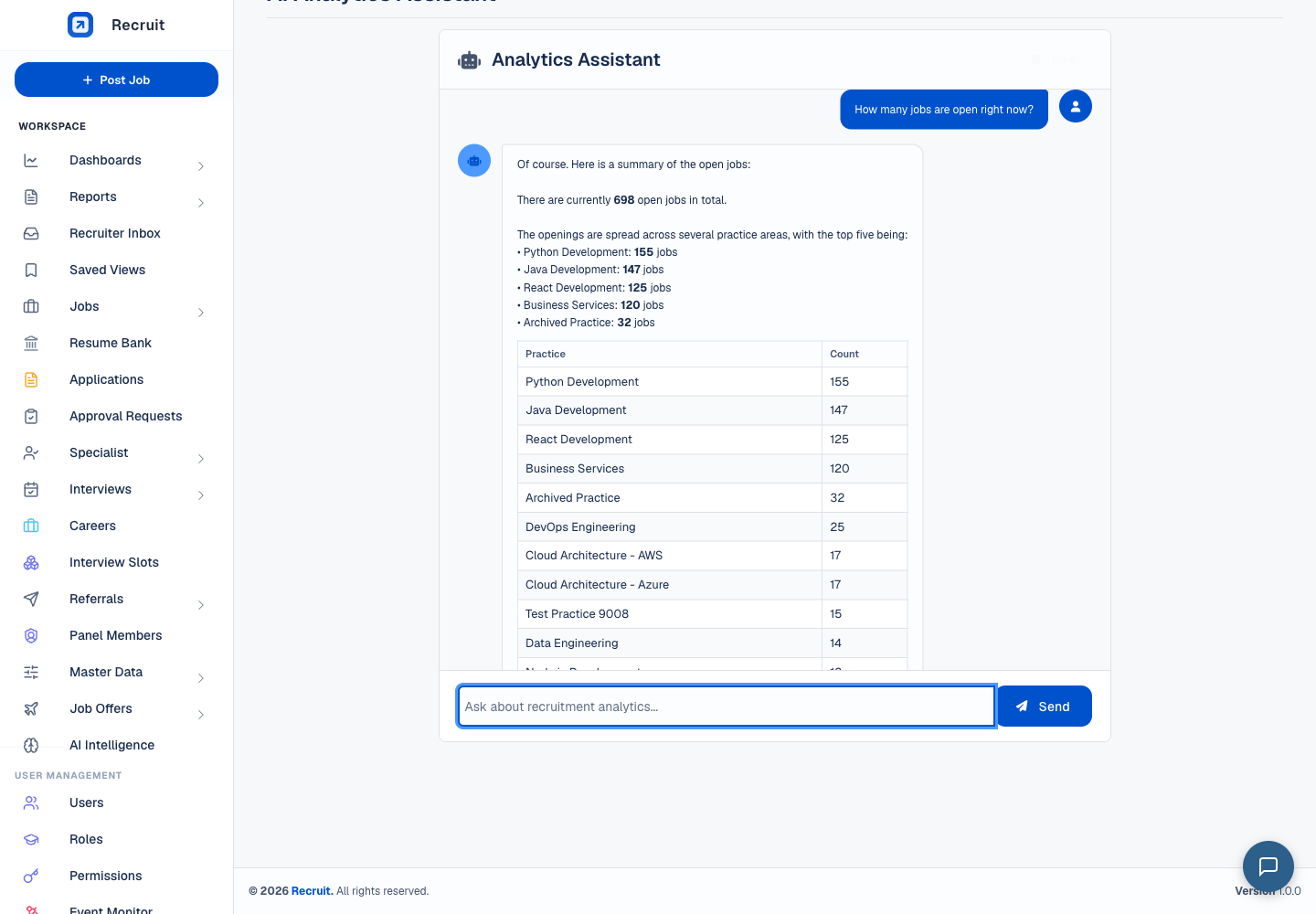This screenshot has width=1316, height=914.
Task: Click the AI Intelligence brain icon
Action: point(31,745)
